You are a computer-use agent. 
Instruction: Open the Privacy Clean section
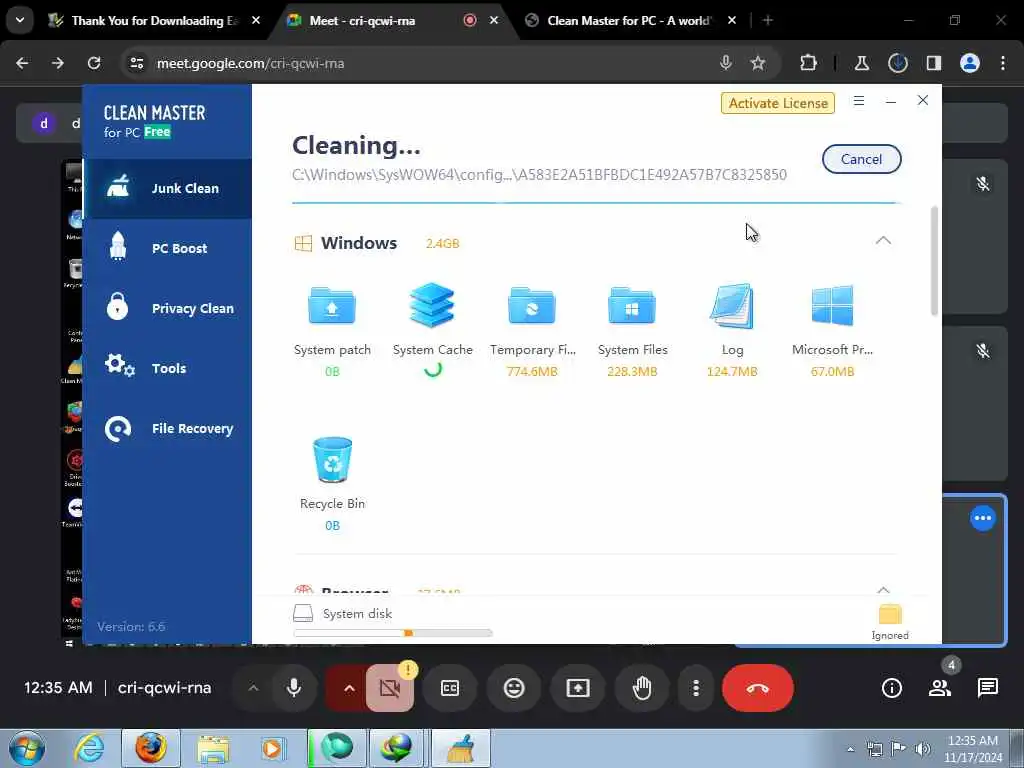(168, 308)
